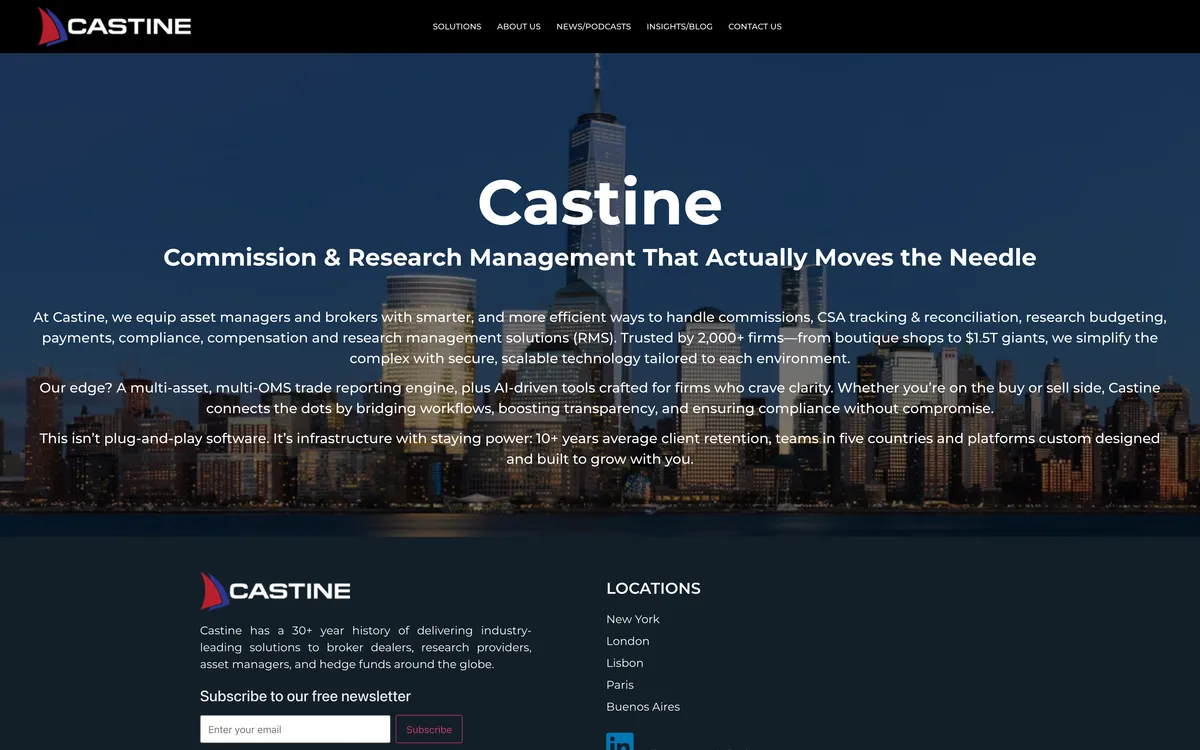The width and height of the screenshot is (1200, 750).
Task: Go to News/Podcasts page
Action: (594, 27)
